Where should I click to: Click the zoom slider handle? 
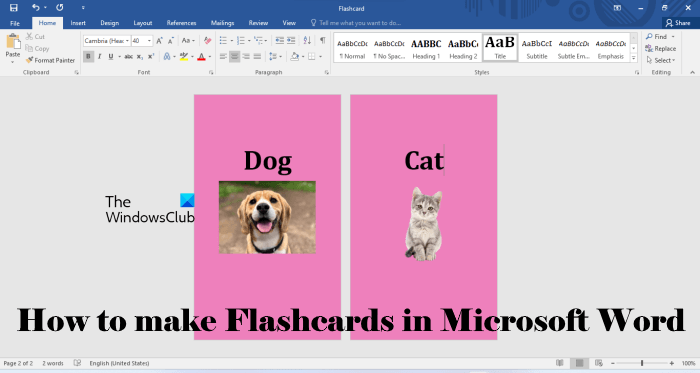pyautogui.click(x=642, y=364)
